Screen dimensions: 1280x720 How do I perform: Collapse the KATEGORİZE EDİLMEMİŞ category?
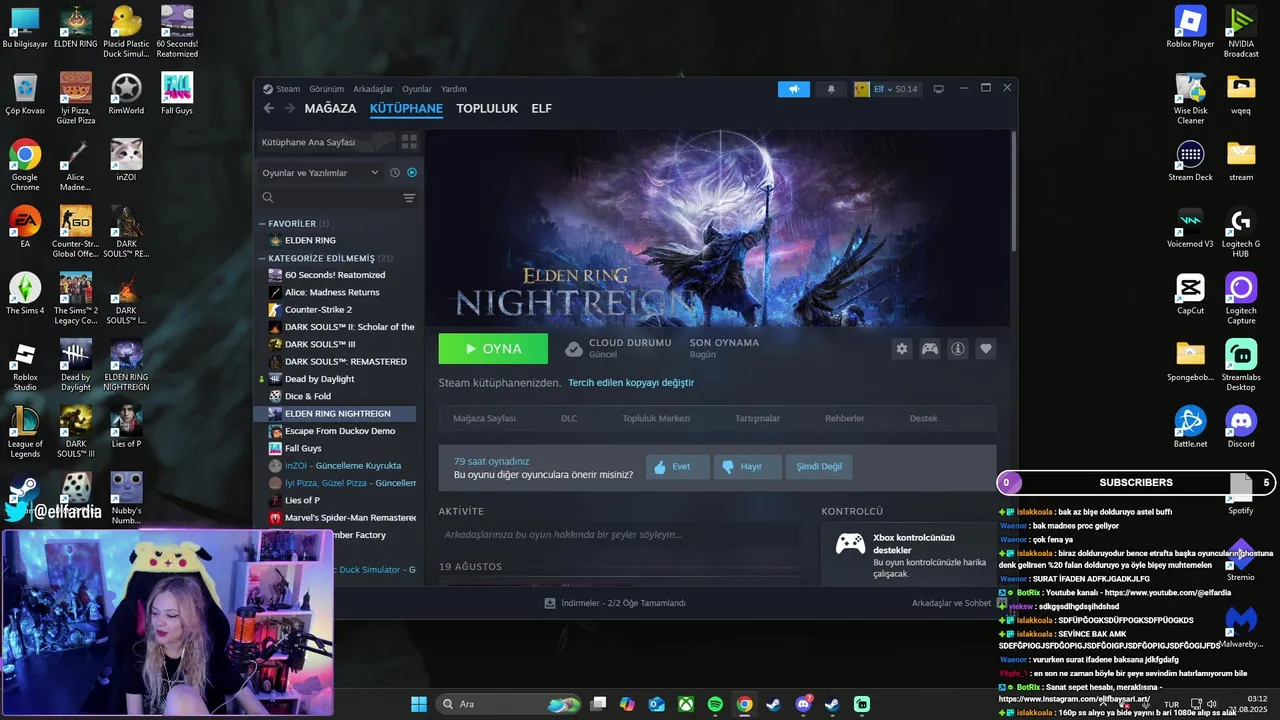tap(325, 258)
